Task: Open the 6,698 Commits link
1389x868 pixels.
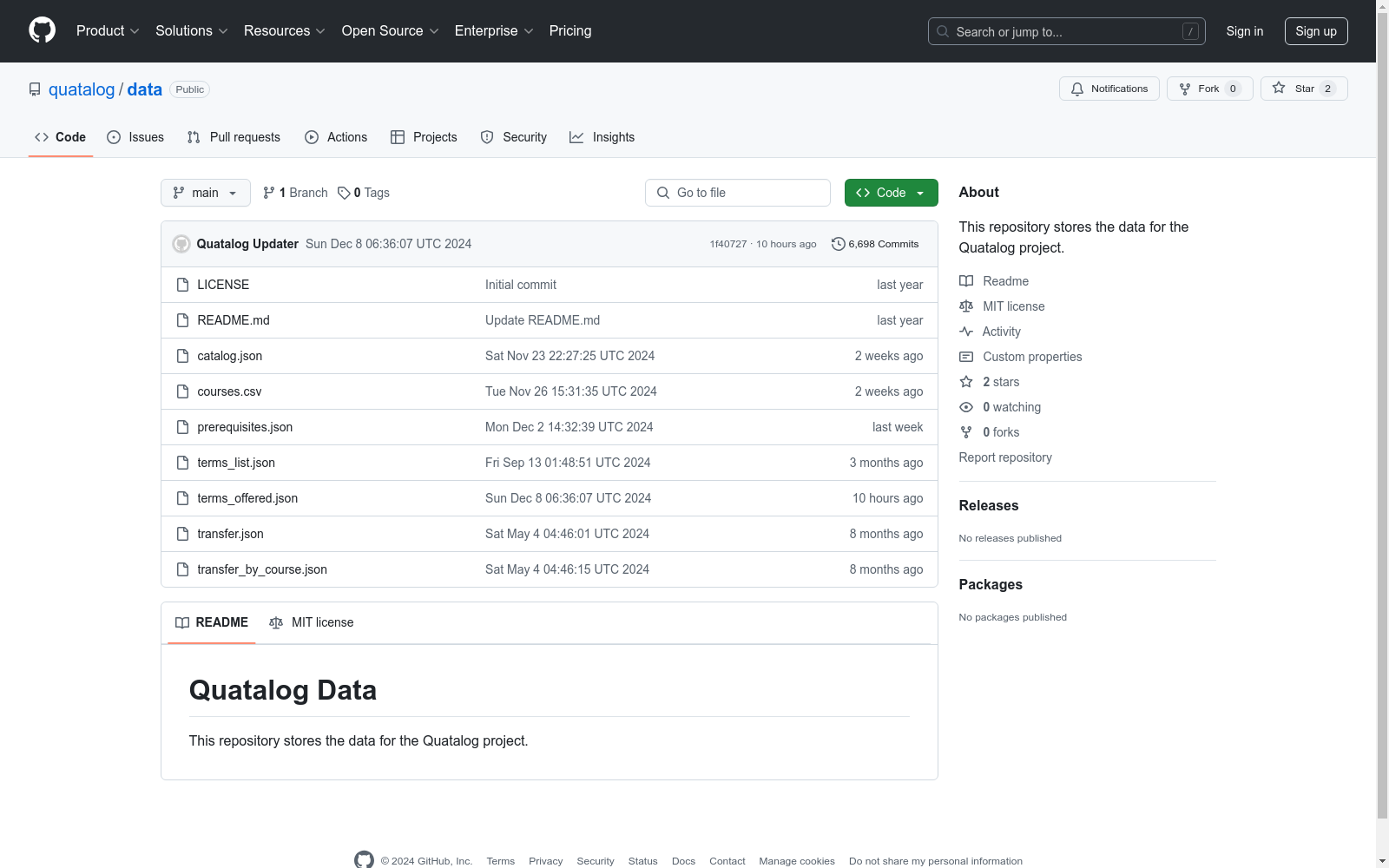Action: (875, 244)
